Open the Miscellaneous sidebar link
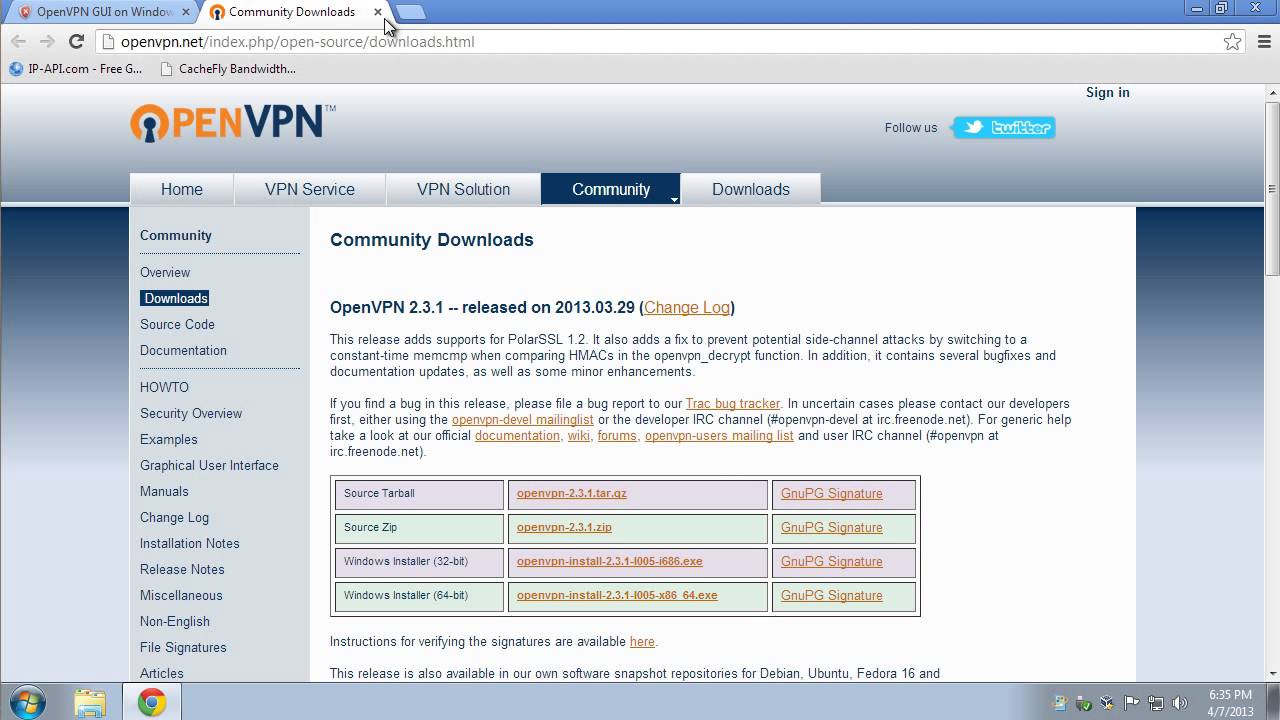The height and width of the screenshot is (720, 1280). 181,595
